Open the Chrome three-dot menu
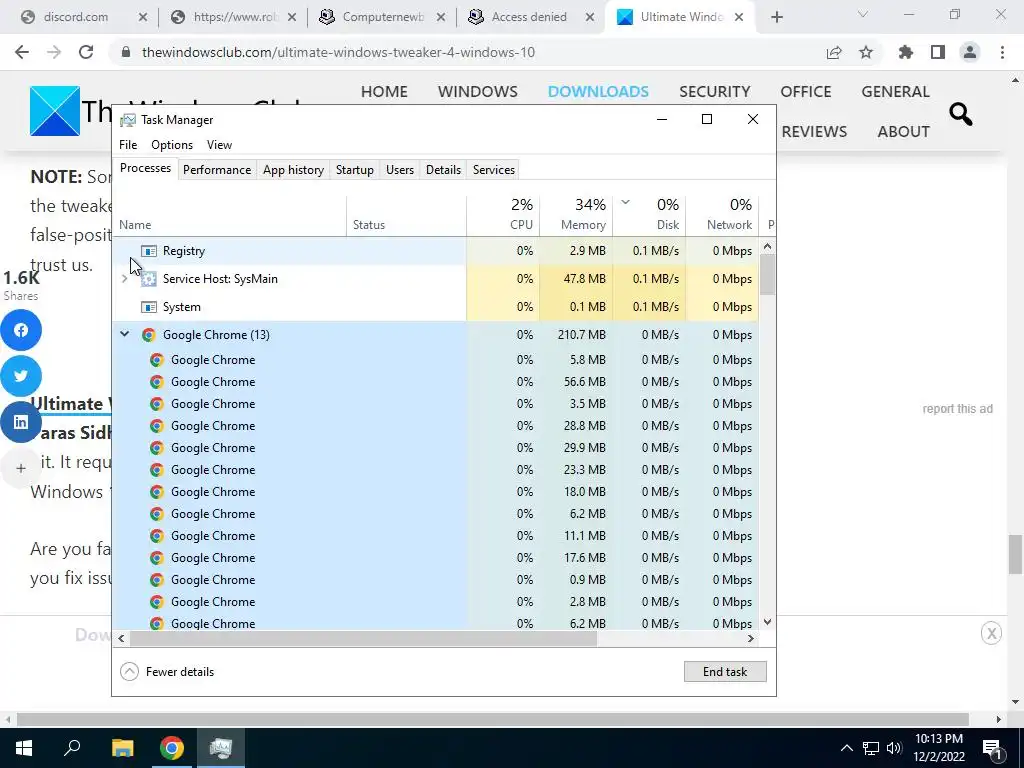The width and height of the screenshot is (1024, 768). point(1002,52)
